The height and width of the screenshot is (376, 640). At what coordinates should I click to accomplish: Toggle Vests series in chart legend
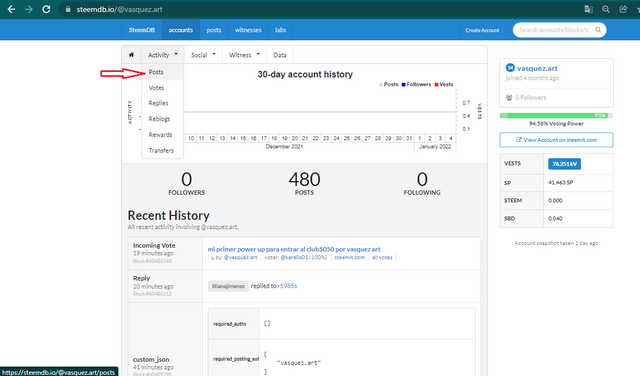click(x=444, y=85)
